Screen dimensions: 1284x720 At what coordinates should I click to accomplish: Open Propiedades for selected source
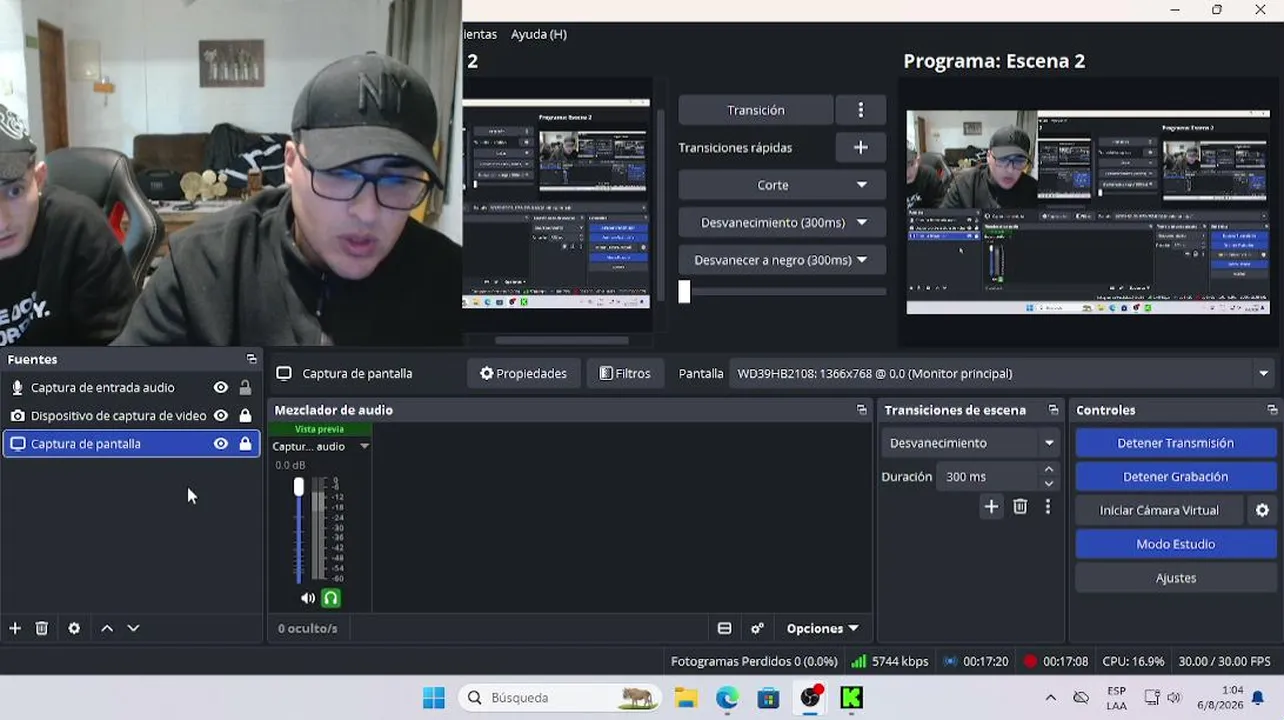(x=523, y=373)
